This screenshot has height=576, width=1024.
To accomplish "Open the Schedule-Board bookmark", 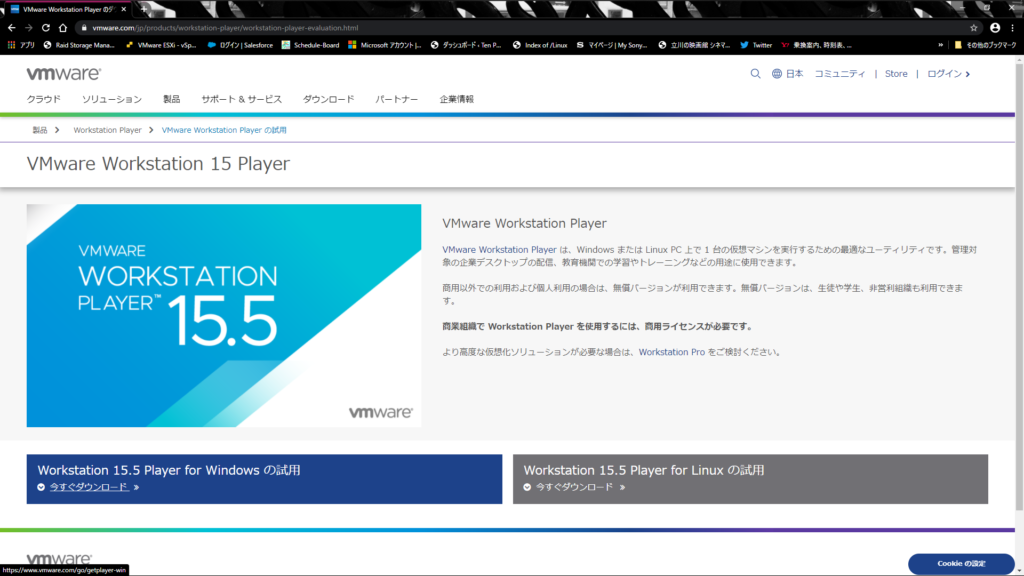I will click(x=310, y=45).
